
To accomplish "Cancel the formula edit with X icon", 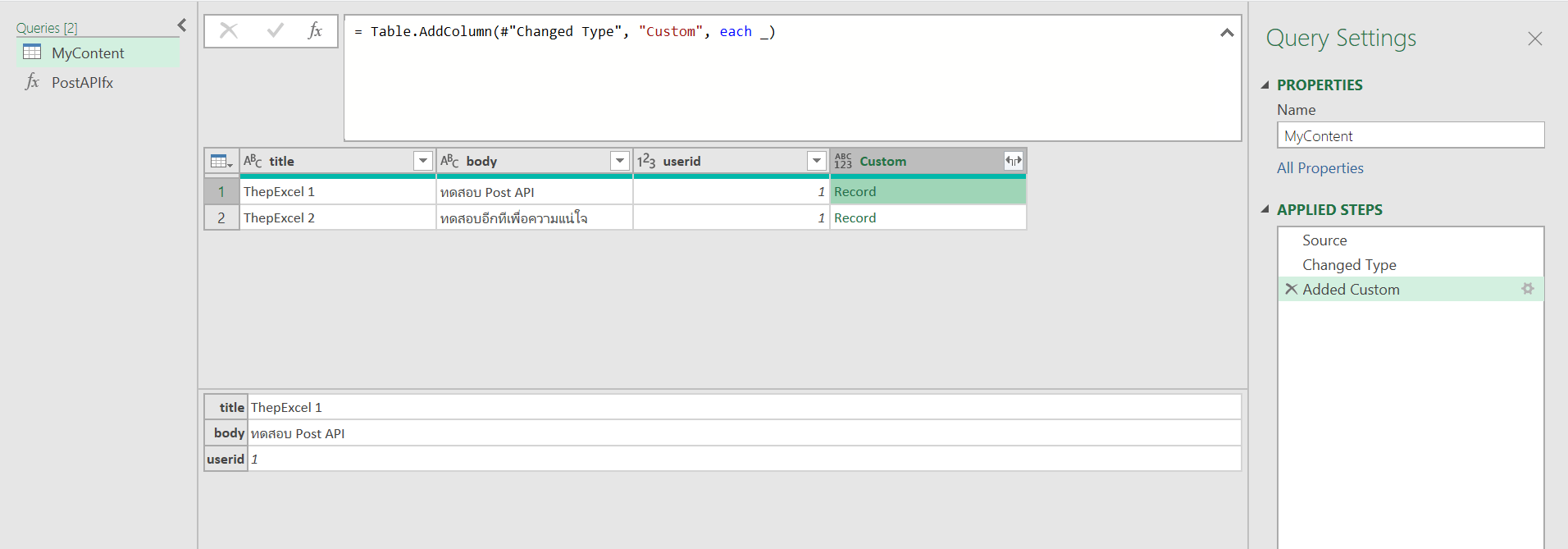I will [x=229, y=31].
